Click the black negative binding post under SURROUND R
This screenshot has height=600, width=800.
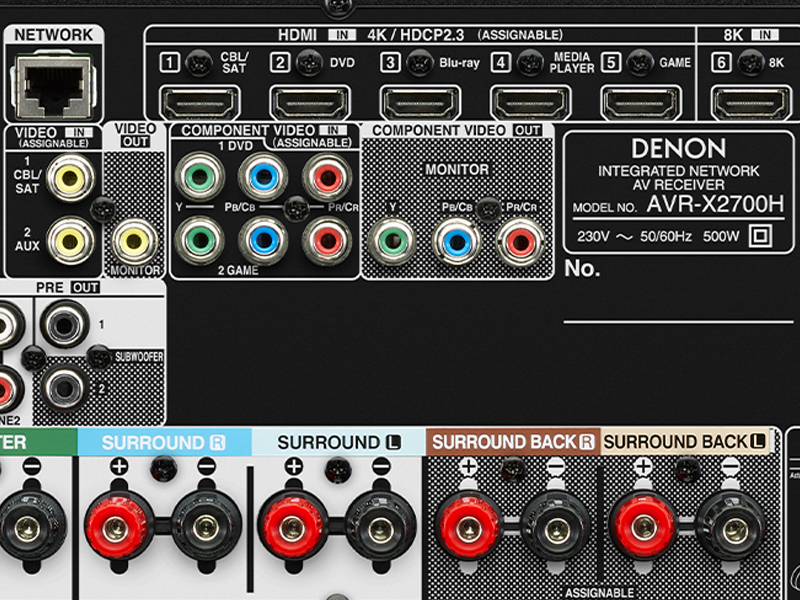[206, 529]
